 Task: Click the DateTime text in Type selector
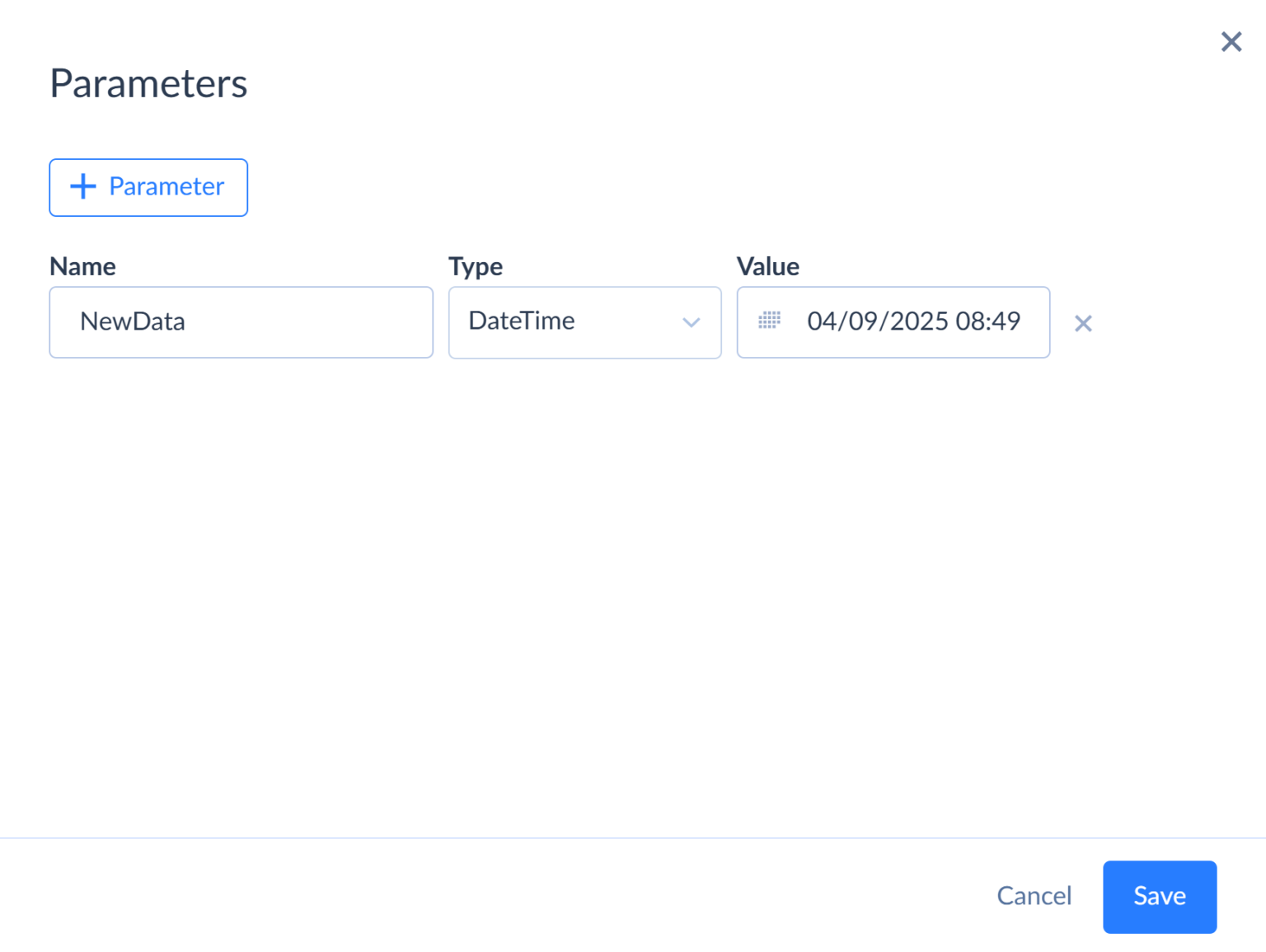[522, 321]
